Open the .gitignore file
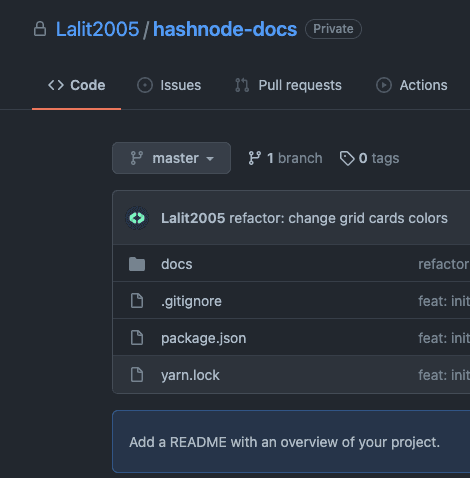 pyautogui.click(x=191, y=301)
